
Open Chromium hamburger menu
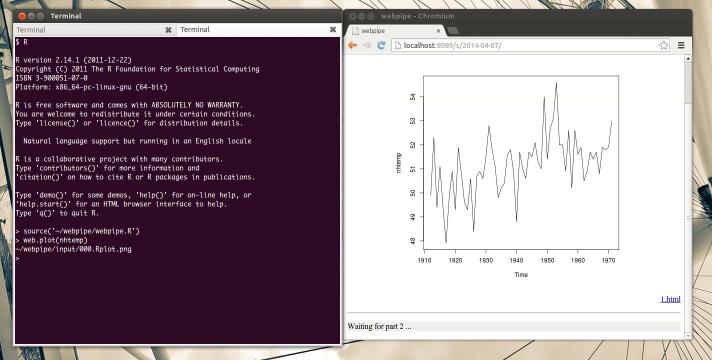click(681, 45)
